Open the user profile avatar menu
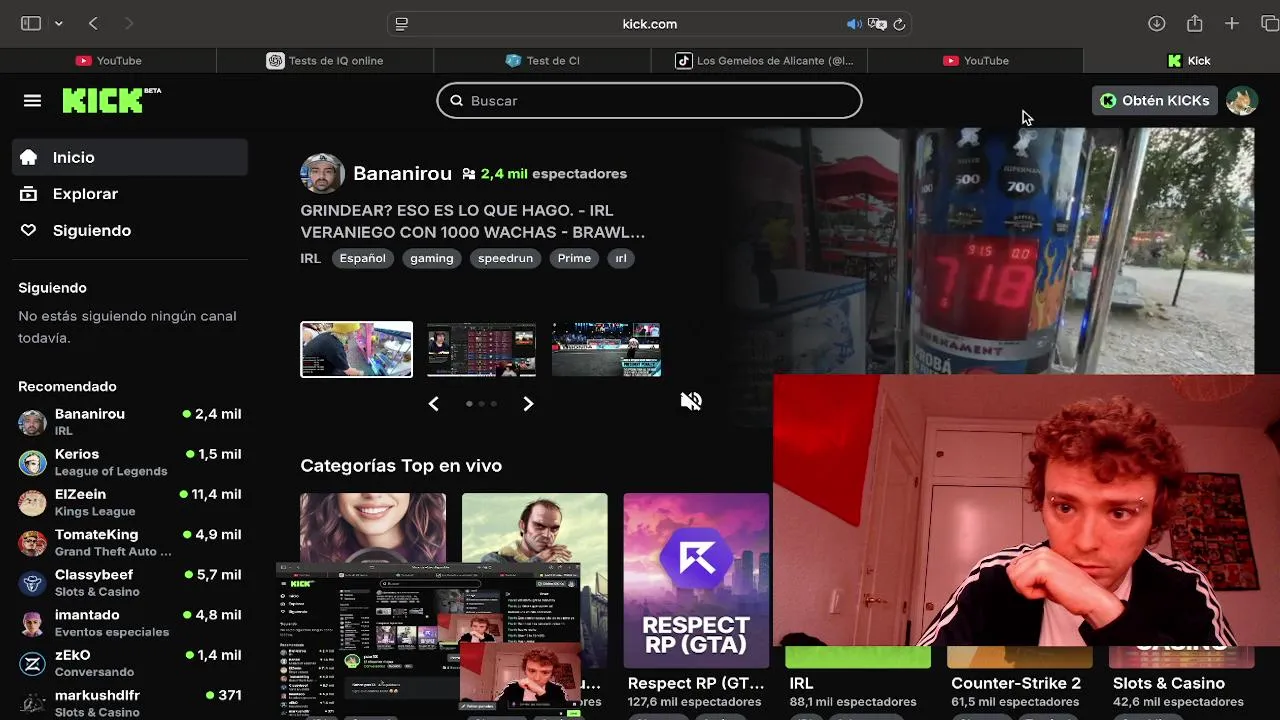The image size is (1280, 720). [1241, 100]
